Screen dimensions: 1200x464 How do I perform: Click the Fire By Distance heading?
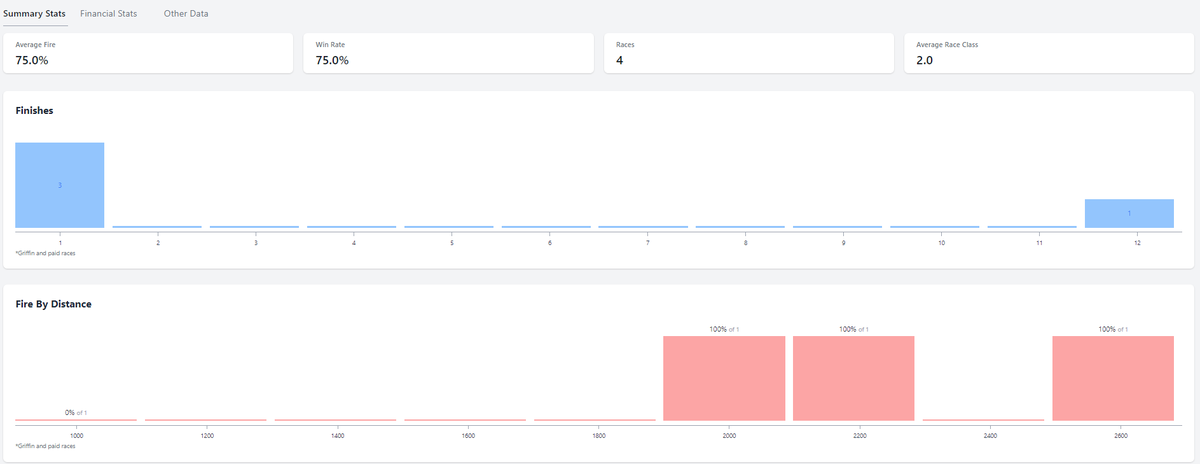pyautogui.click(x=54, y=303)
